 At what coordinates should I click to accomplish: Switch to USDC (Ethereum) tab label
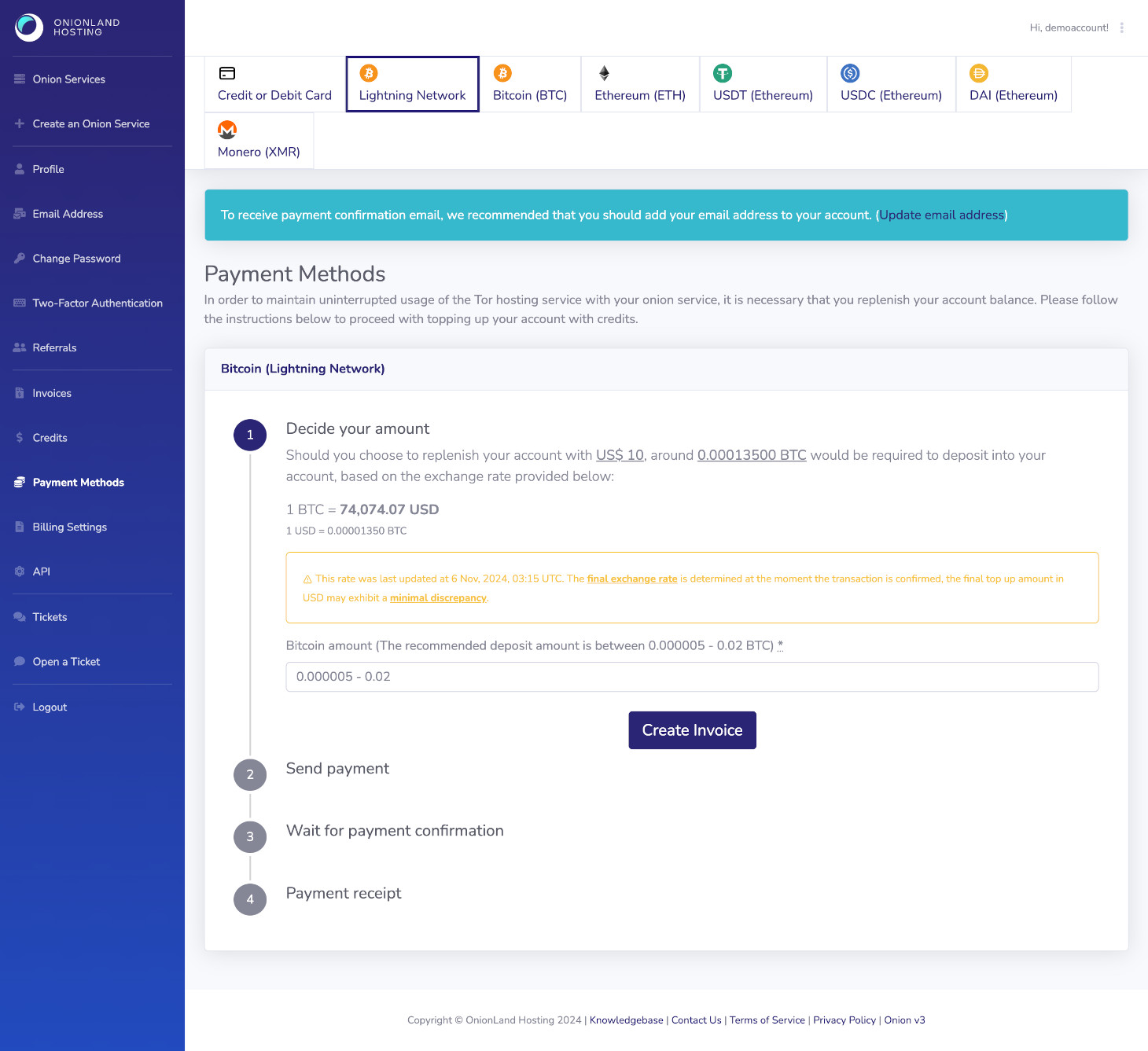point(891,95)
